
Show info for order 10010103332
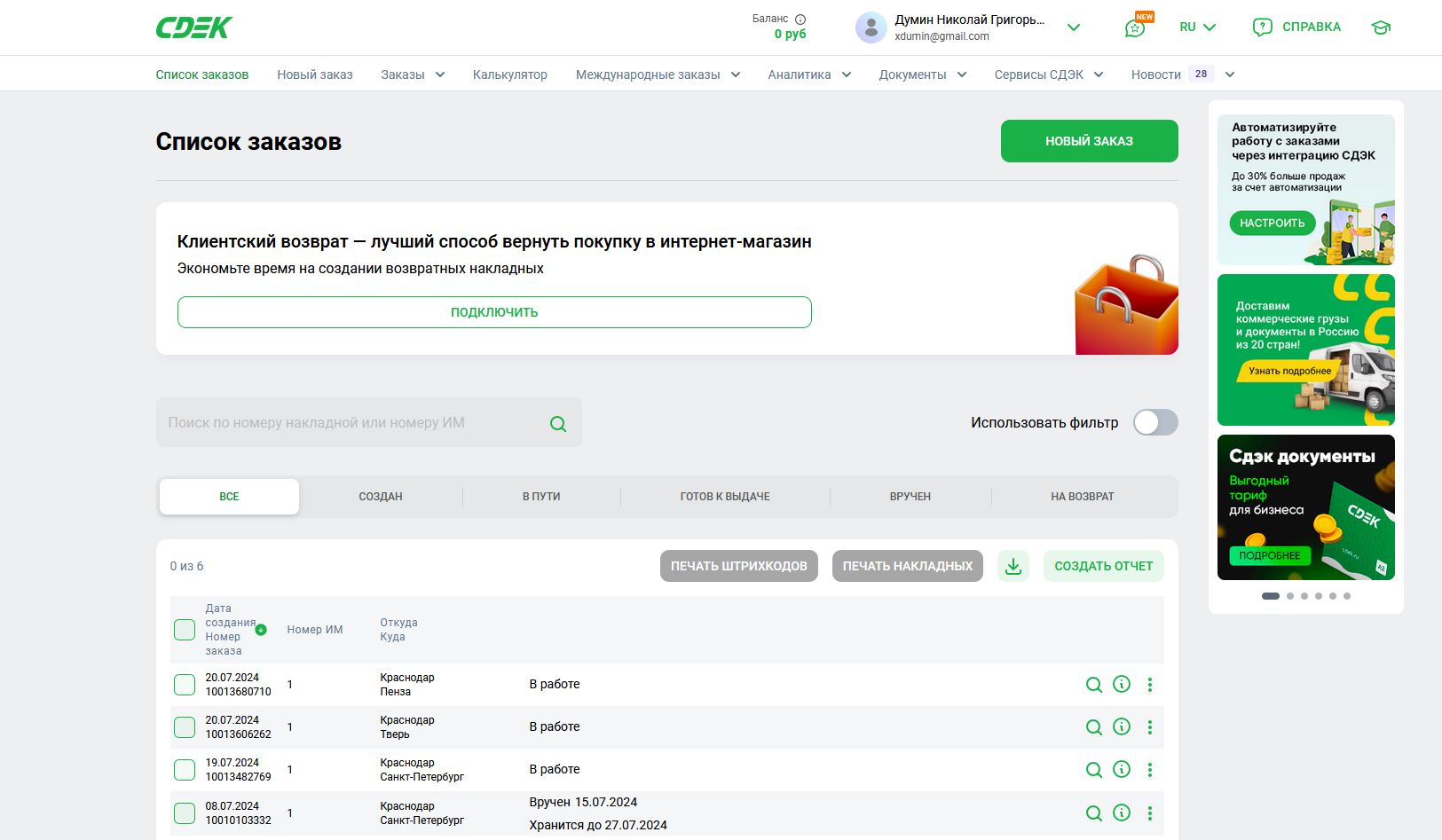click(x=1122, y=813)
